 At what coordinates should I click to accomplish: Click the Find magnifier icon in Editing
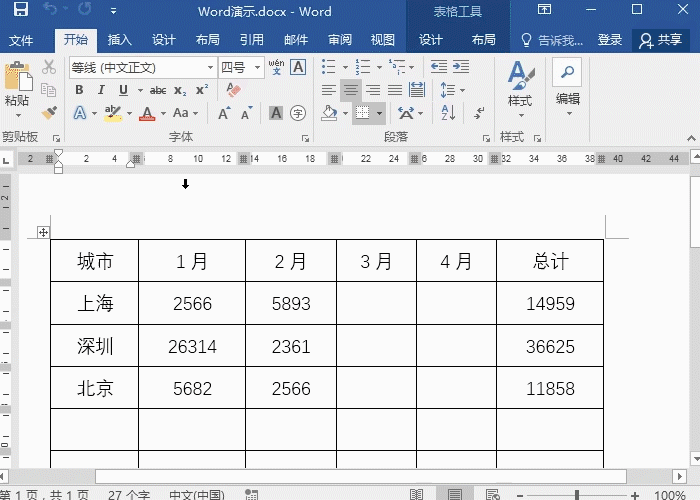pos(567,71)
